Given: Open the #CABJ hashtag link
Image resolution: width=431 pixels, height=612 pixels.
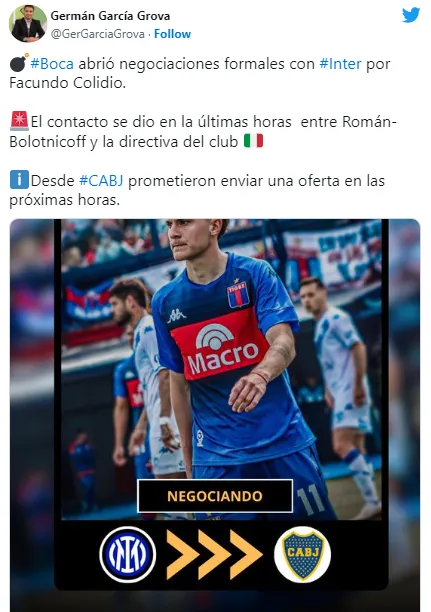Looking at the screenshot, I should tap(101, 181).
